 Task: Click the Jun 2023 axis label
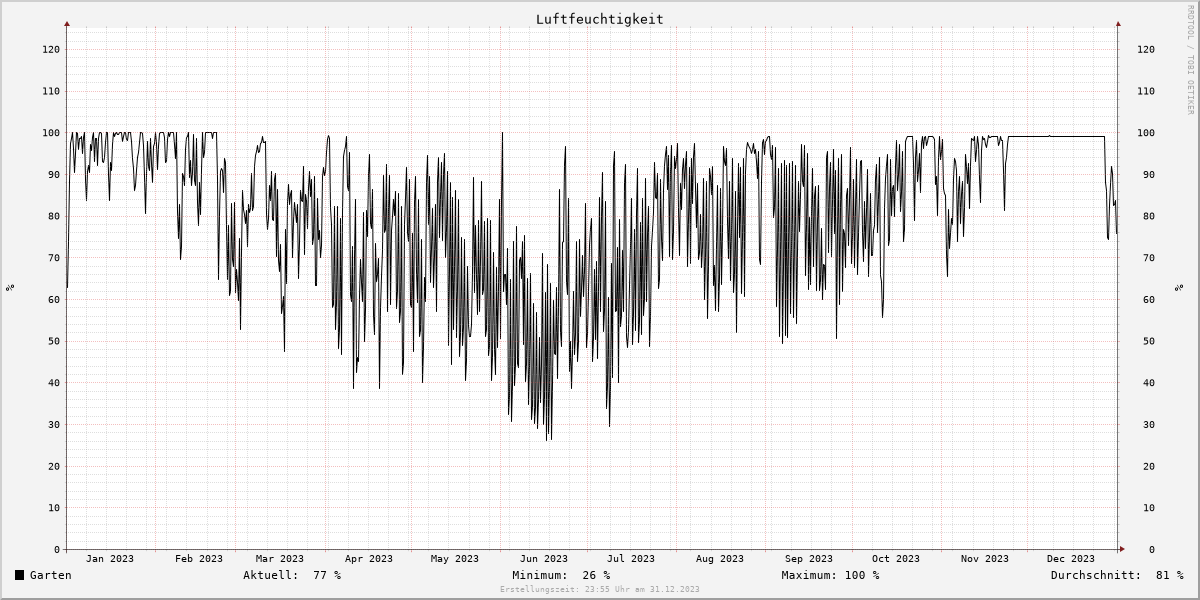point(544,559)
